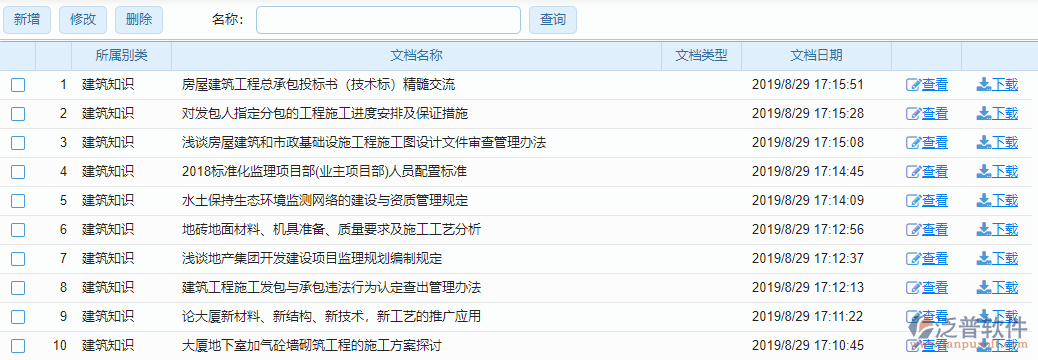
Task: Click date cell 2019/8/29 17:10:45
Action: click(x=808, y=345)
